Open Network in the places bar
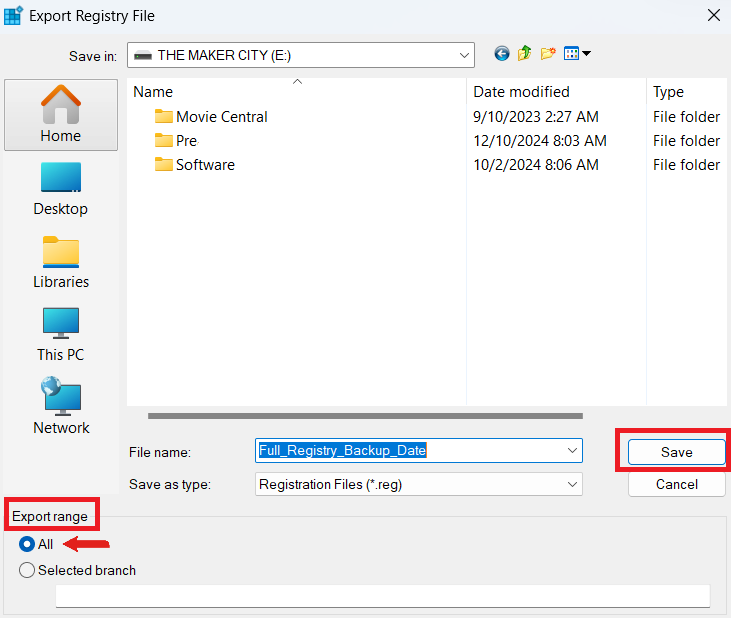Viewport: 731px width, 618px height. pyautogui.click(x=61, y=406)
